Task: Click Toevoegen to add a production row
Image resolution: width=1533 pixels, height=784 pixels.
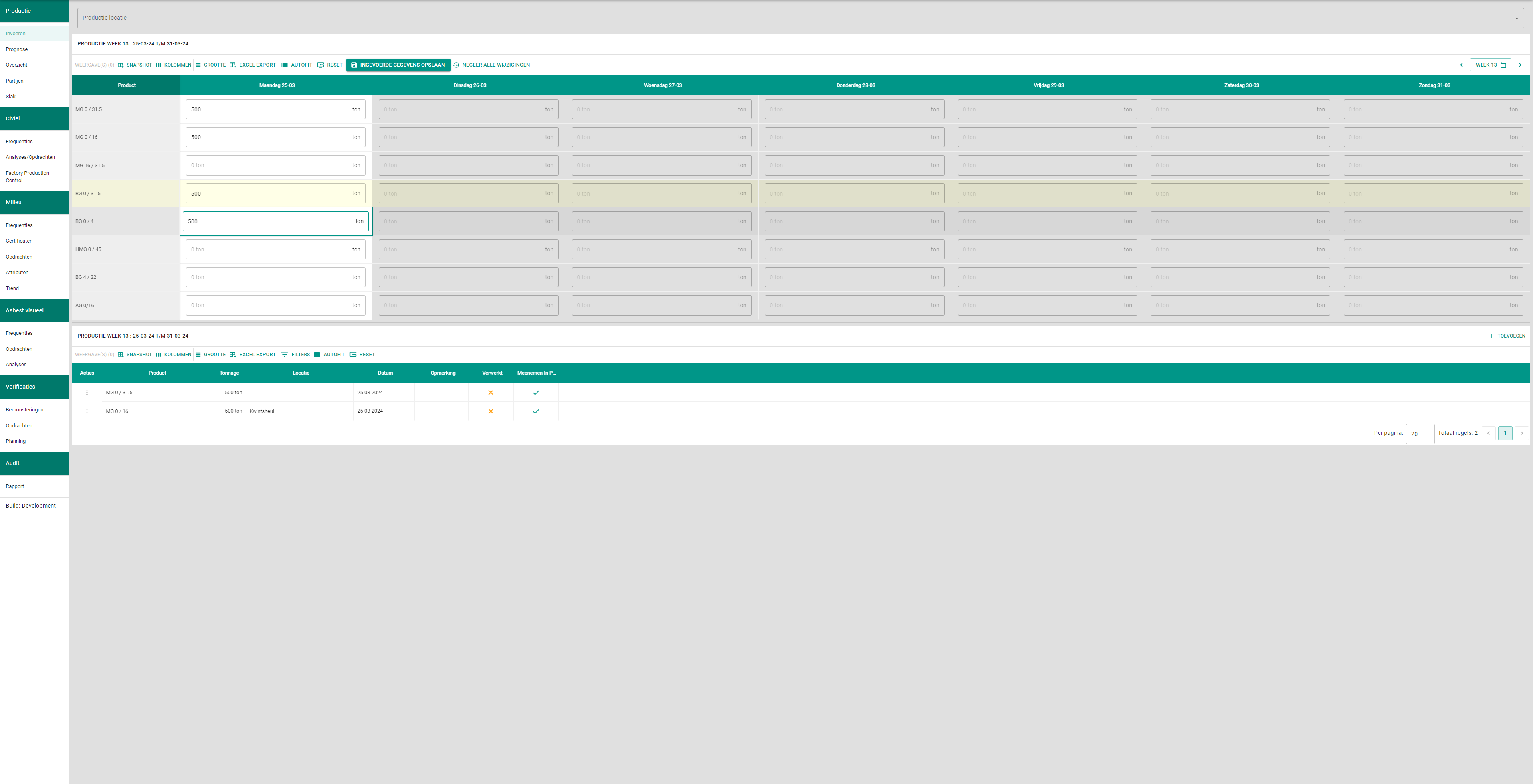Action: coord(1507,336)
